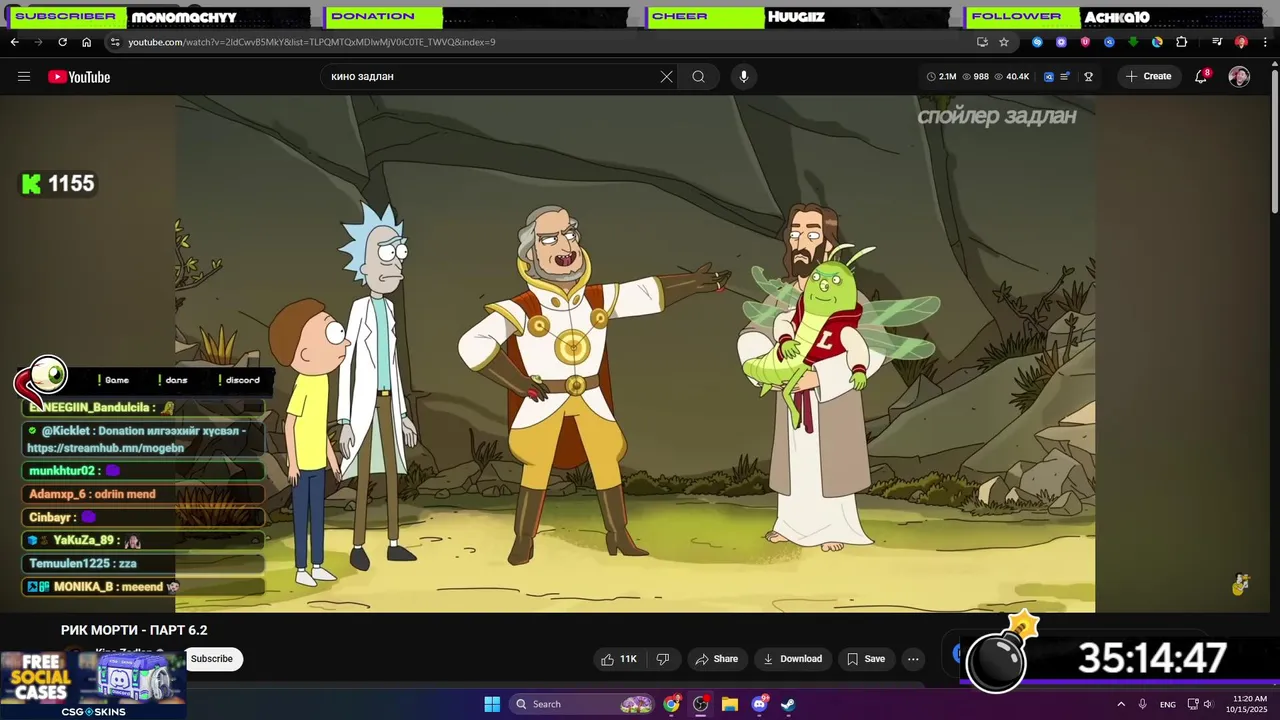Open File Explorer from the taskbar
The image size is (1280, 720).
point(730,704)
